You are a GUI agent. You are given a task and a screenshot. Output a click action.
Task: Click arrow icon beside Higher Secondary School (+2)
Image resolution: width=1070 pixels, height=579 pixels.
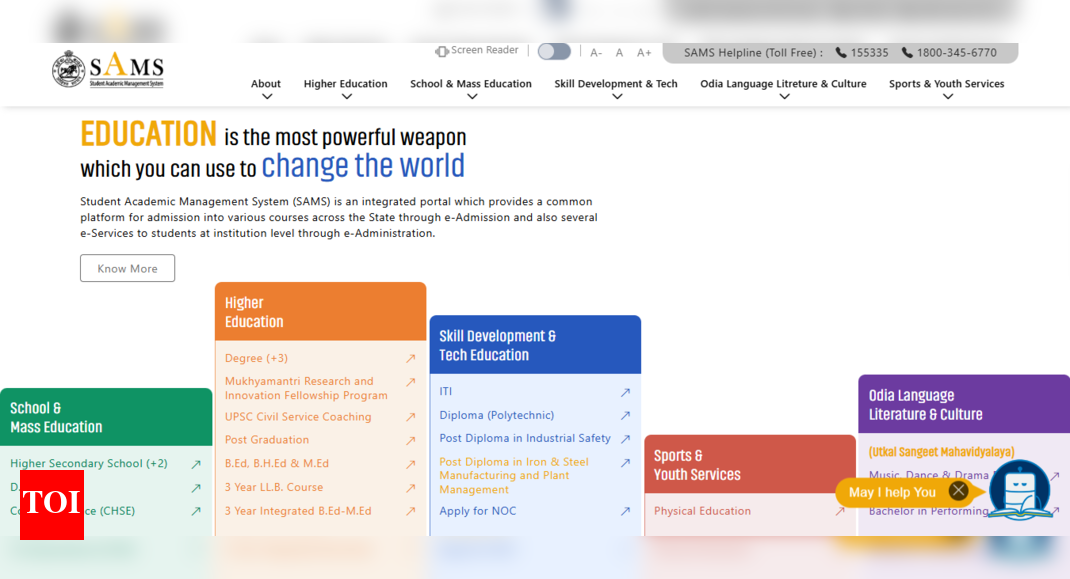click(x=196, y=464)
